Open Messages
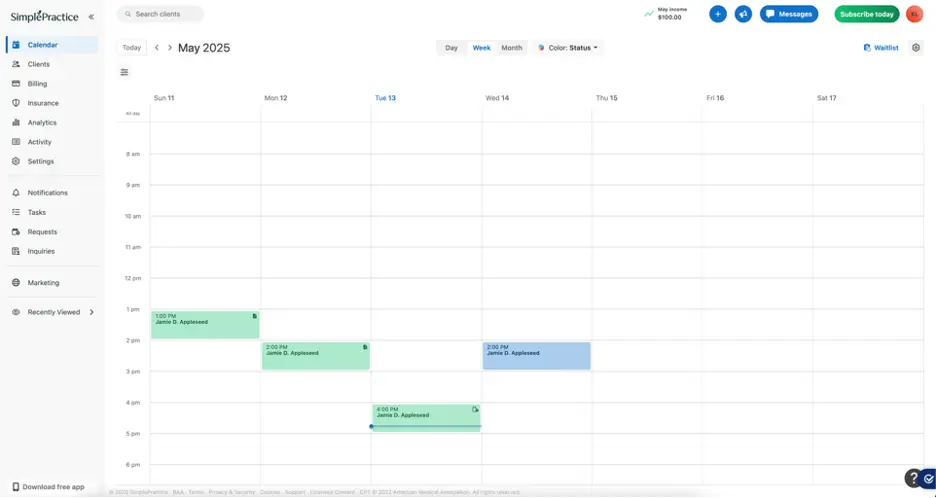This screenshot has width=936, height=498. click(789, 14)
